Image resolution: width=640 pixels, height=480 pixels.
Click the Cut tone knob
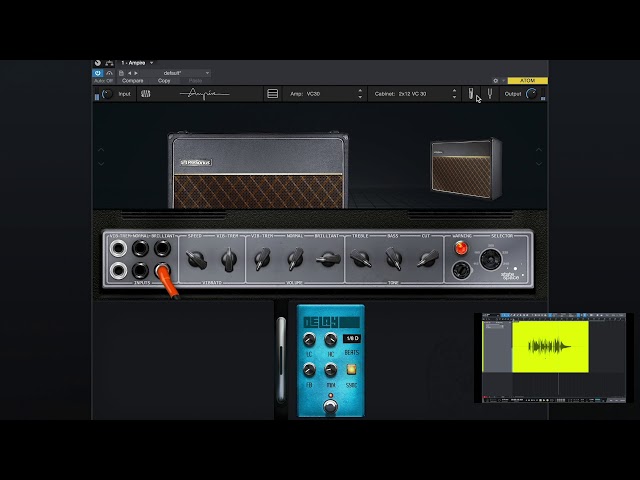(x=427, y=259)
